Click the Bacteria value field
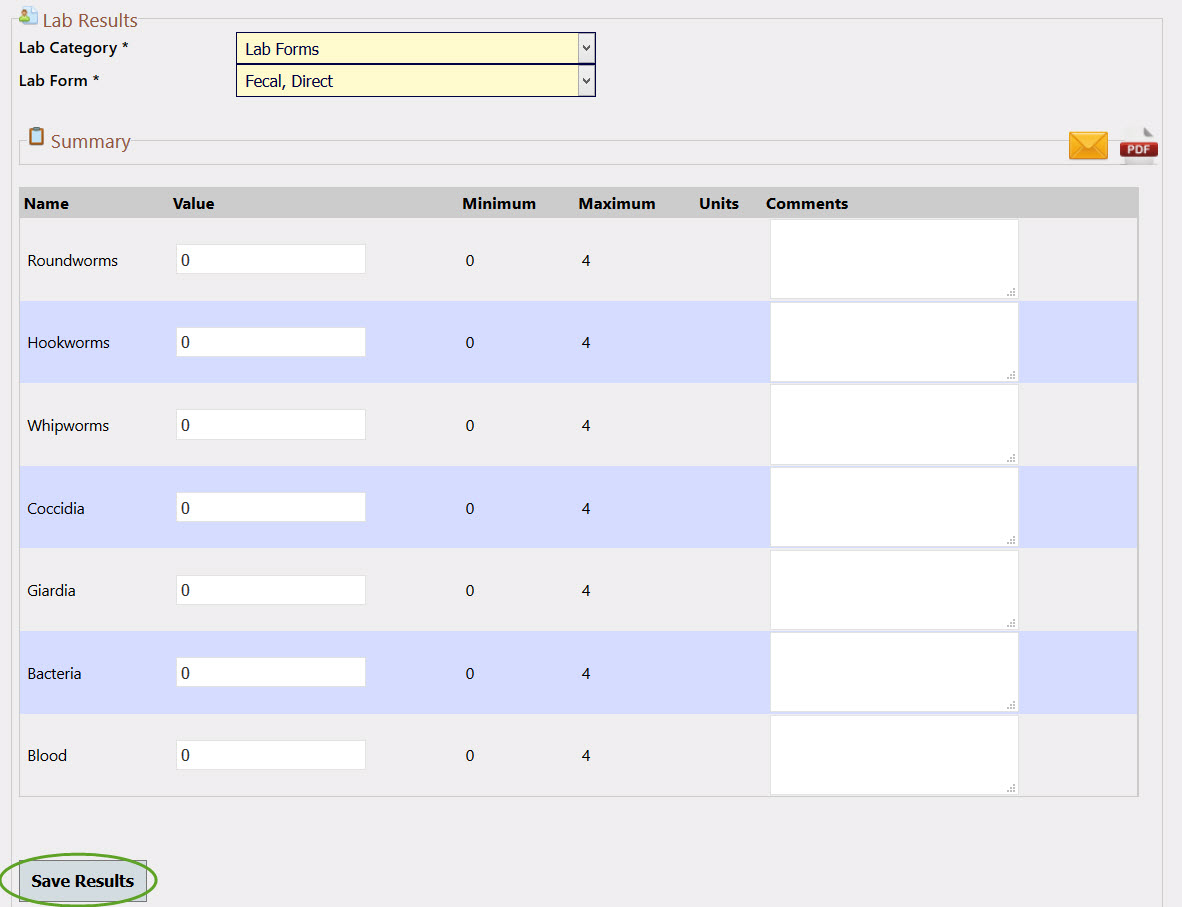The height and width of the screenshot is (907, 1182). 271,673
